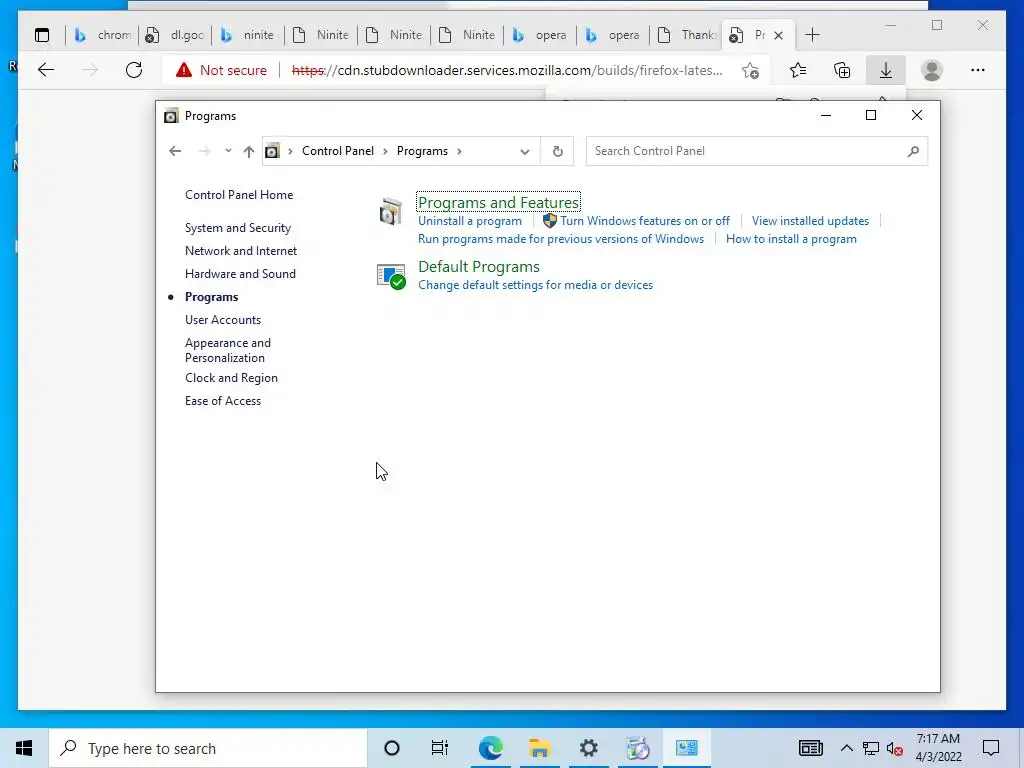Open File Explorer from taskbar

click(539, 748)
